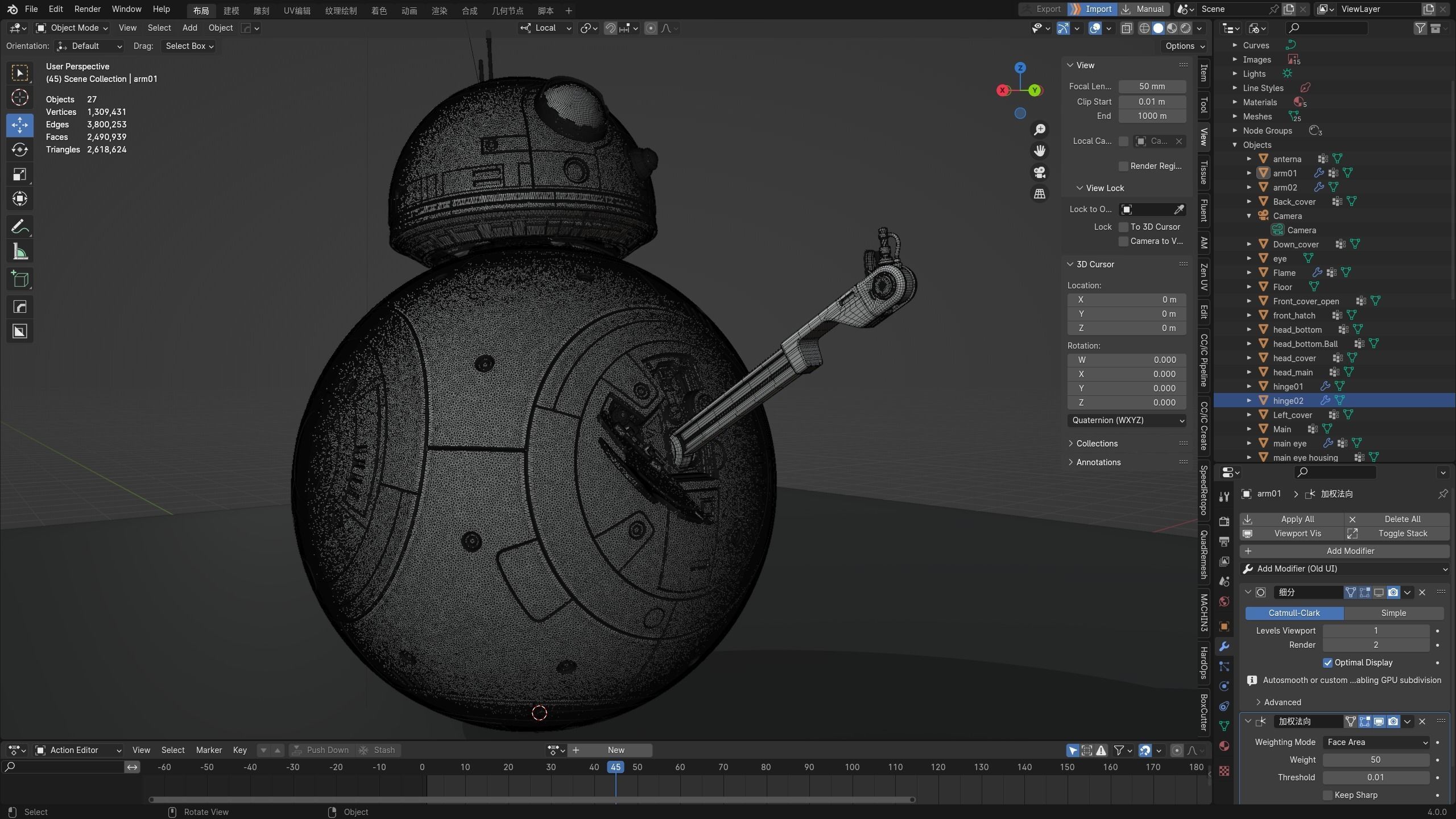Click the Focal Length 50 mm field

pyautogui.click(x=1152, y=86)
